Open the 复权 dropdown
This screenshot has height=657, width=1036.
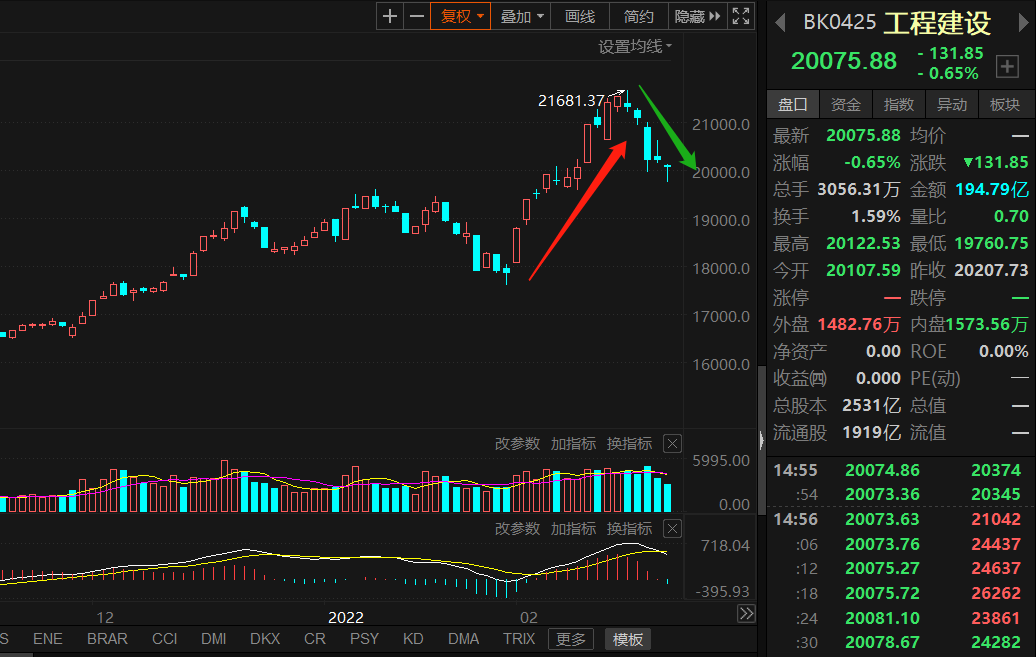[461, 16]
